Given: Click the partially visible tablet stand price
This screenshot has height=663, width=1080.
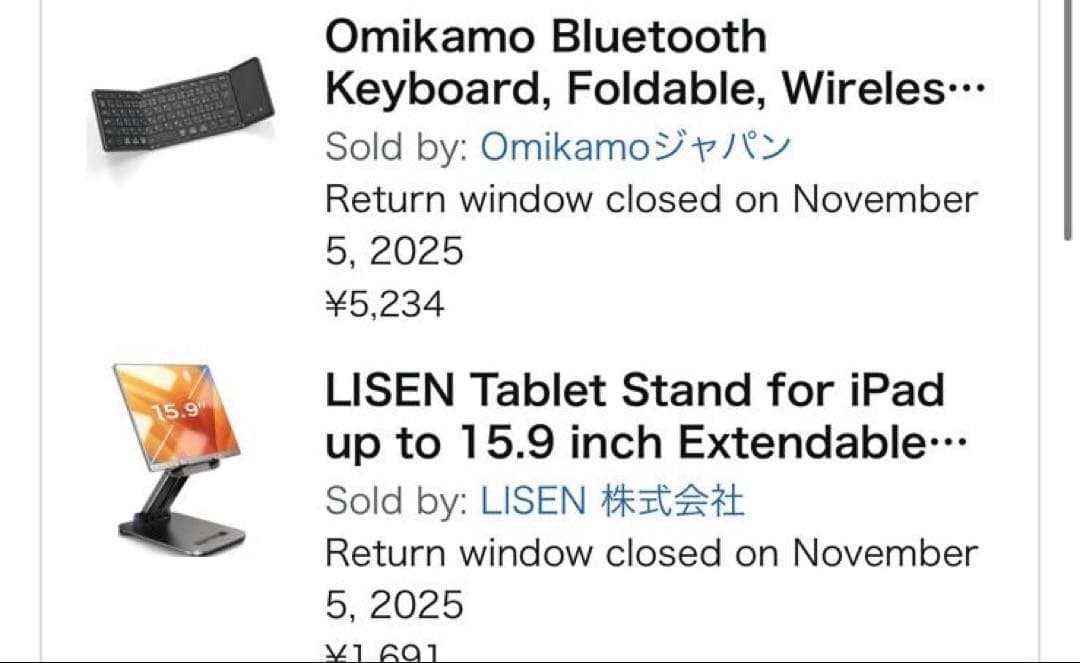Looking at the screenshot, I should (384, 653).
